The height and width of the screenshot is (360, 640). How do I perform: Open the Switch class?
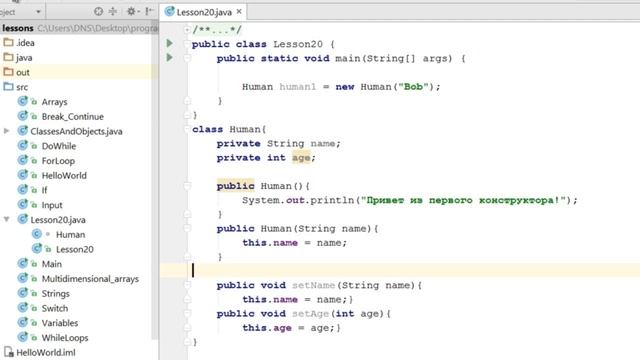55,308
